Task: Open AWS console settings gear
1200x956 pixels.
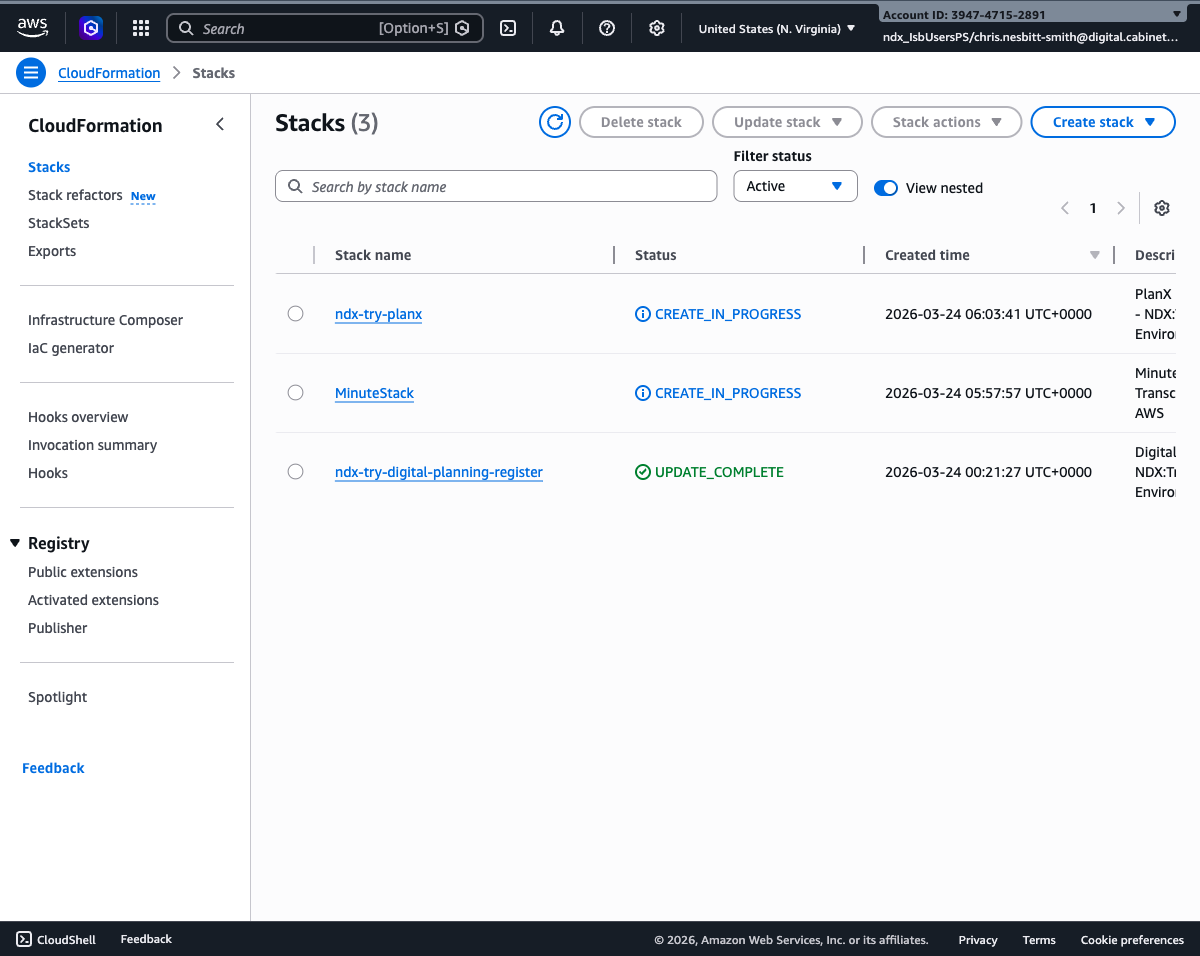Action: pos(657,28)
